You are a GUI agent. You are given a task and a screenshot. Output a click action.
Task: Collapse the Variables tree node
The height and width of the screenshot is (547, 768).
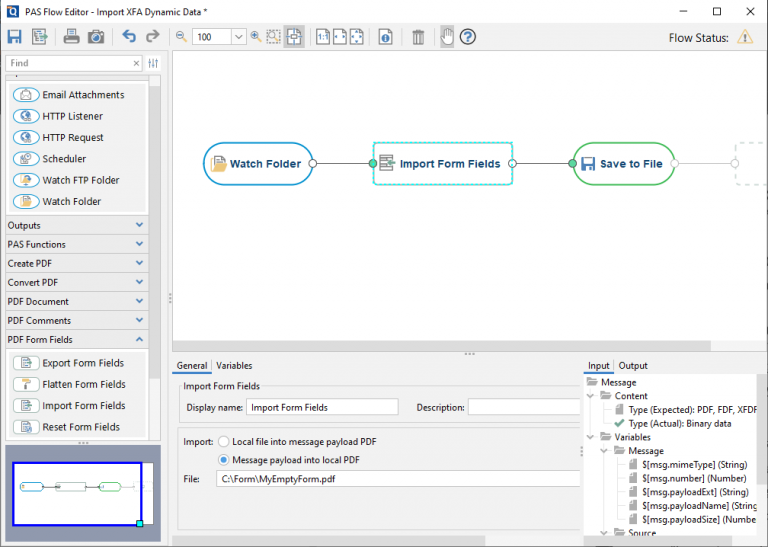tap(591, 437)
